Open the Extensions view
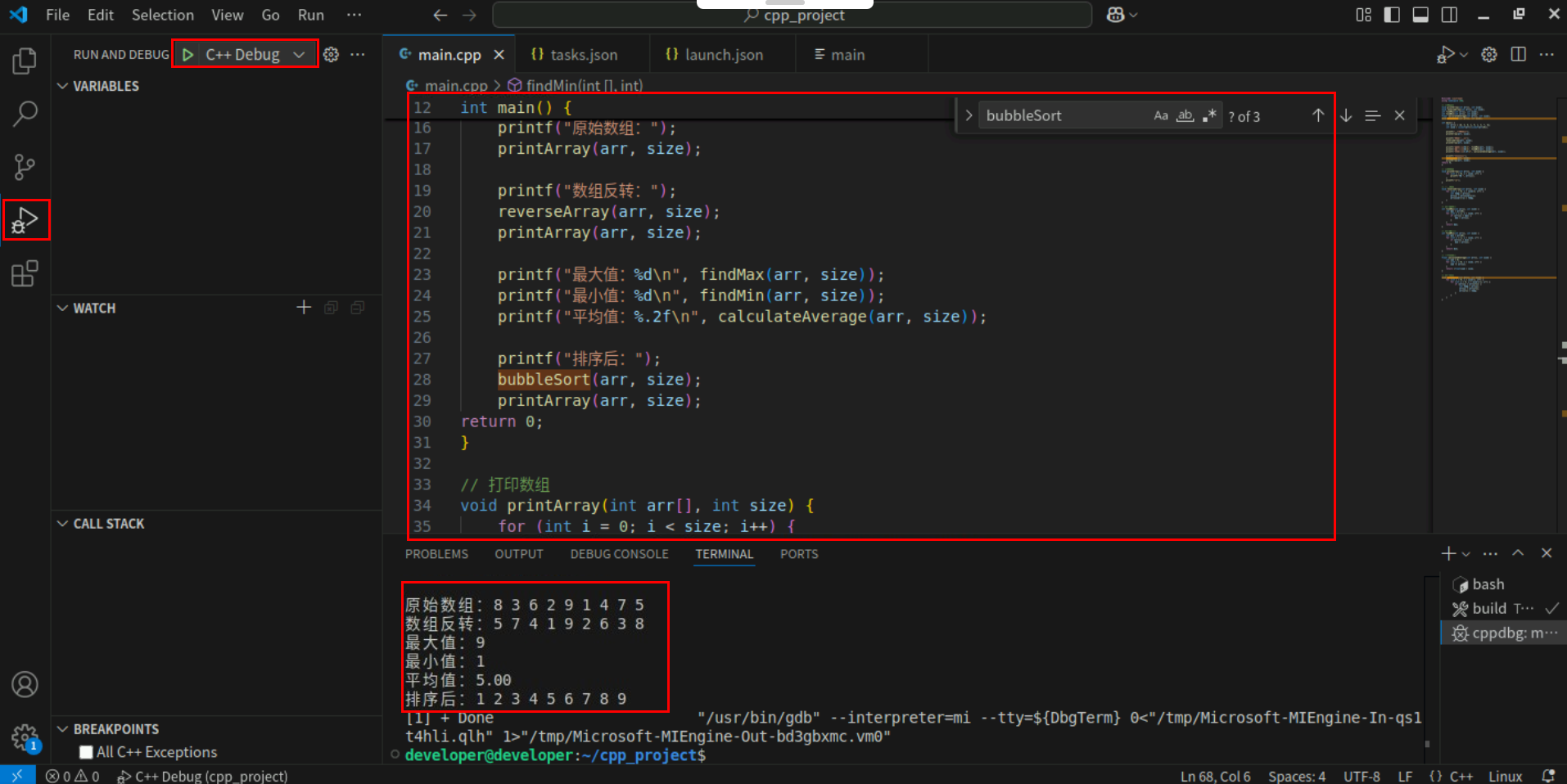Image resolution: width=1567 pixels, height=784 pixels. 25,273
